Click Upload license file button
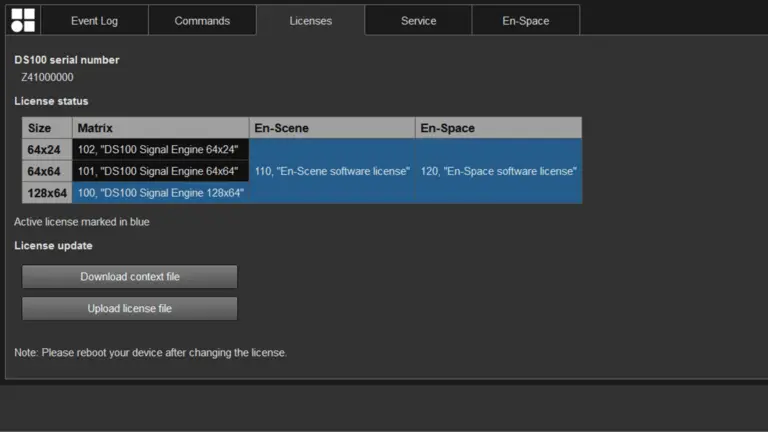Screen dimensions: 768x432 [130, 309]
